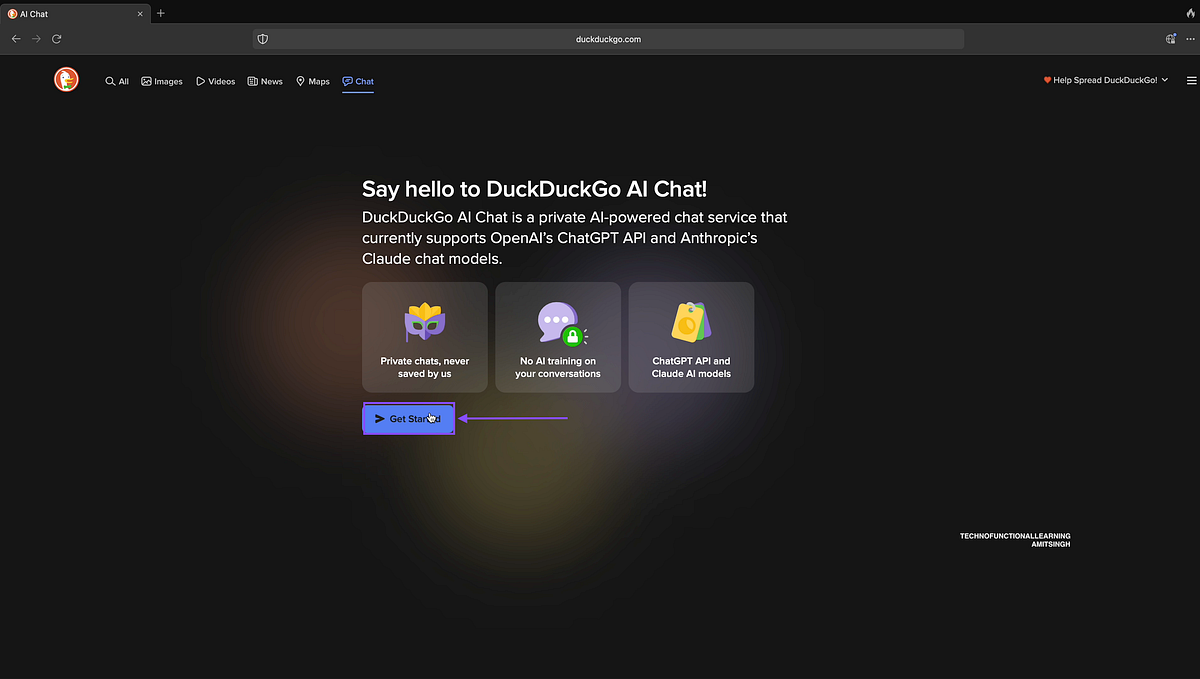The width and height of the screenshot is (1200, 679).
Task: Expand the Help Spread DuckDuckGo dropdown
Action: 1105,79
